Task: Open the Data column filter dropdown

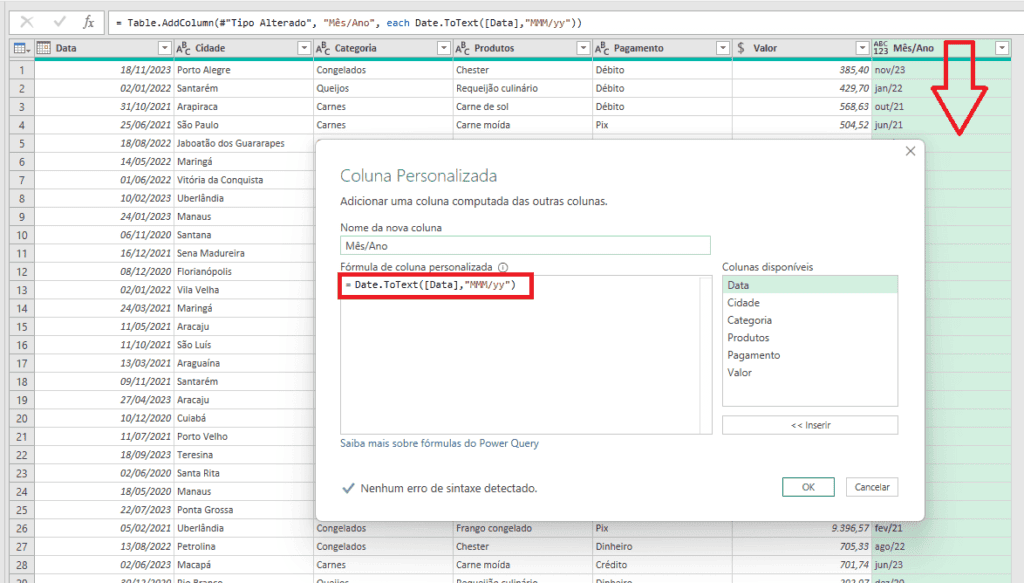Action: pyautogui.click(x=165, y=48)
